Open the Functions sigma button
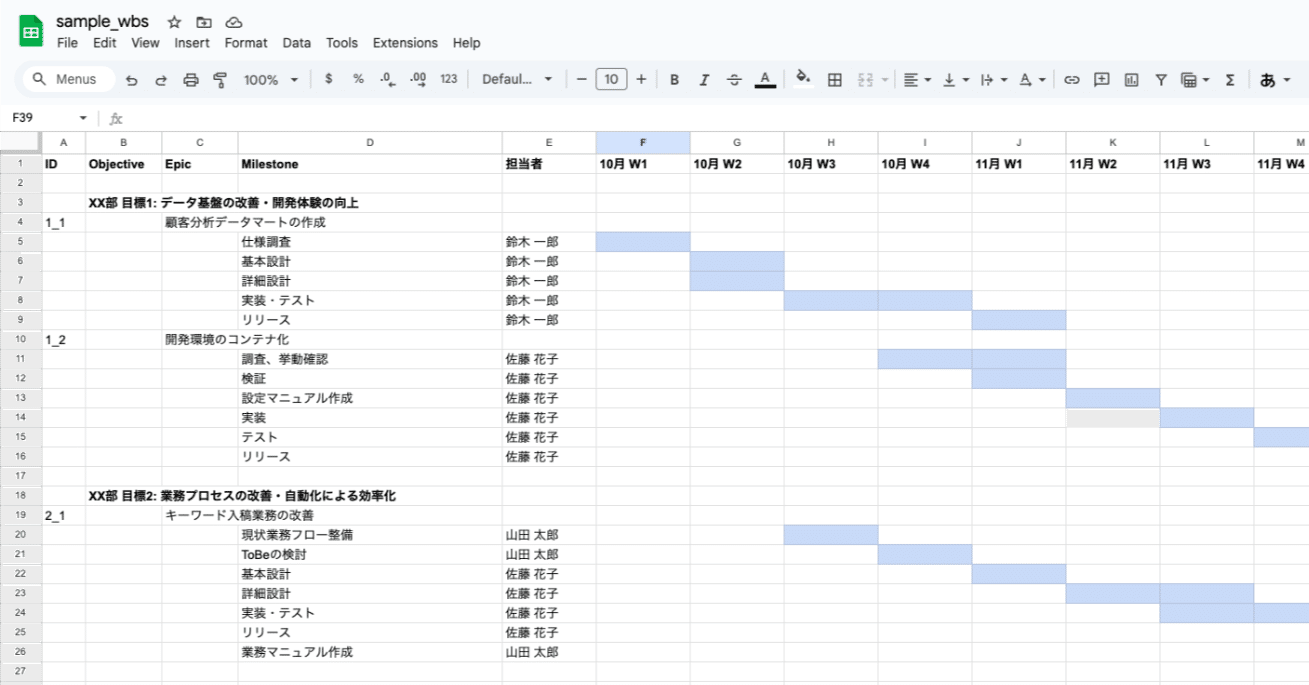This screenshot has width=1309, height=685. tap(1230, 79)
